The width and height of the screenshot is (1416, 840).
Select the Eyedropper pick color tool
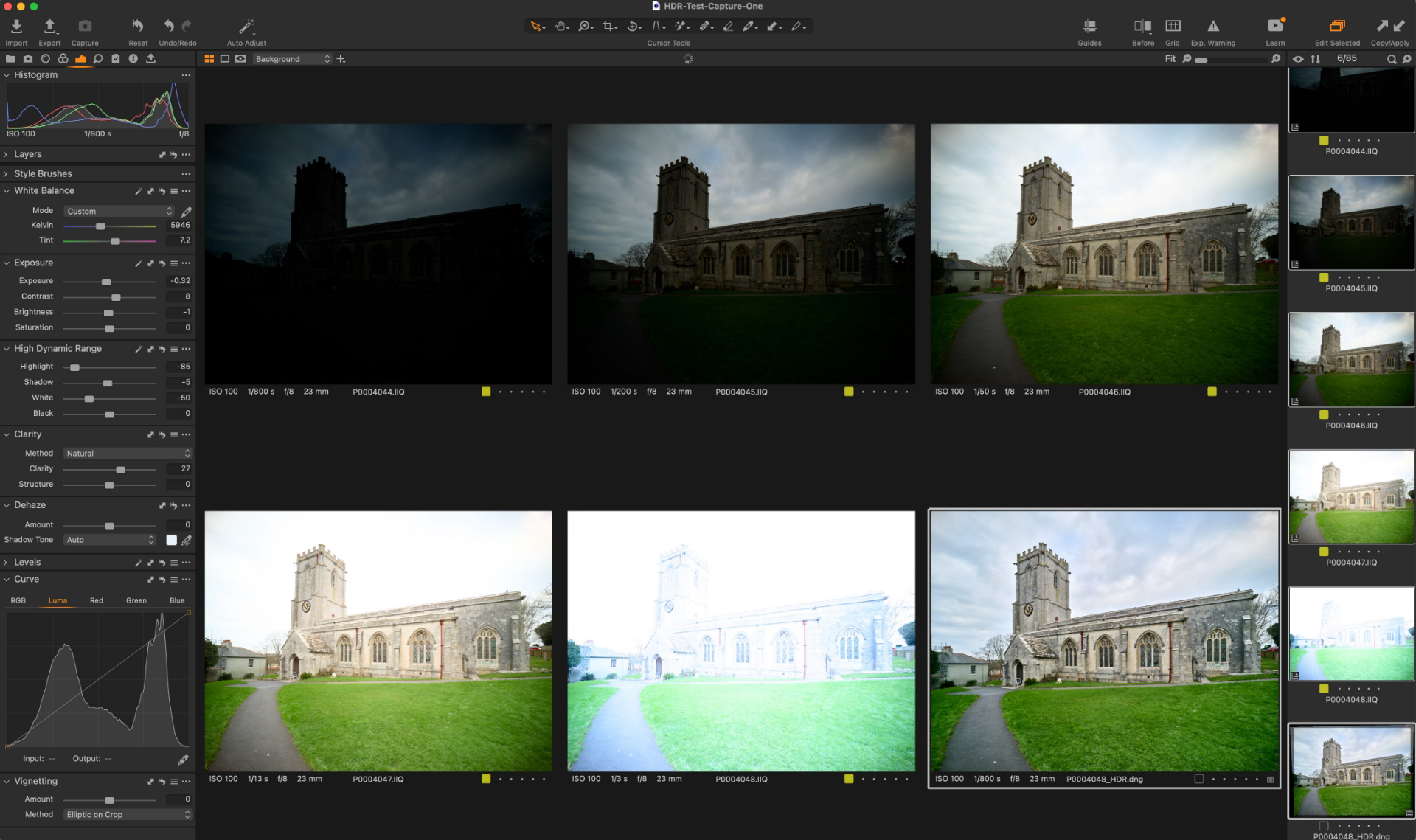750,26
